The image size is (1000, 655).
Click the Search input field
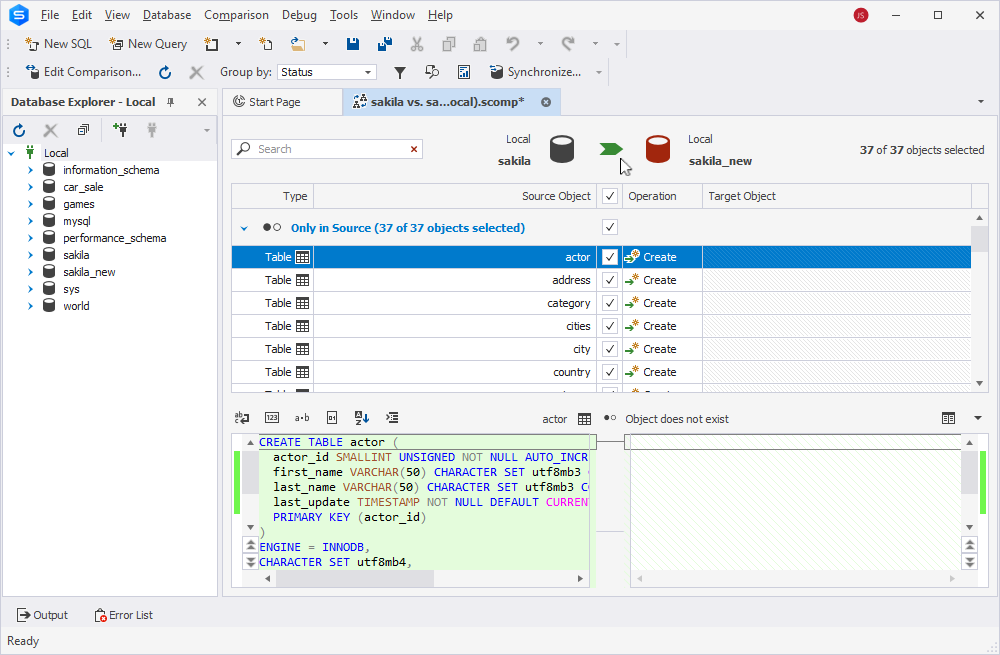click(327, 149)
